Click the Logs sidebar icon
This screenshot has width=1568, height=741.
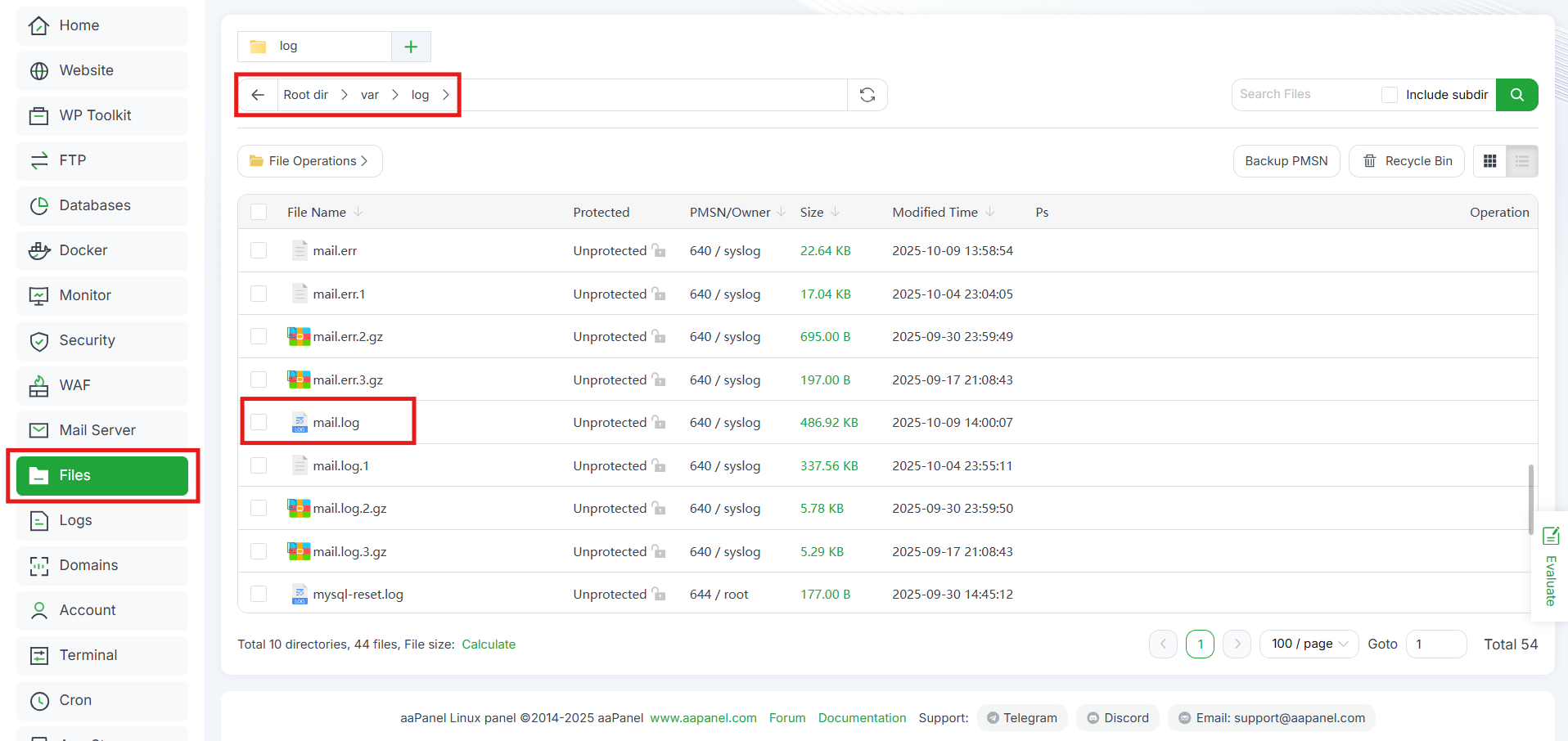(x=38, y=520)
